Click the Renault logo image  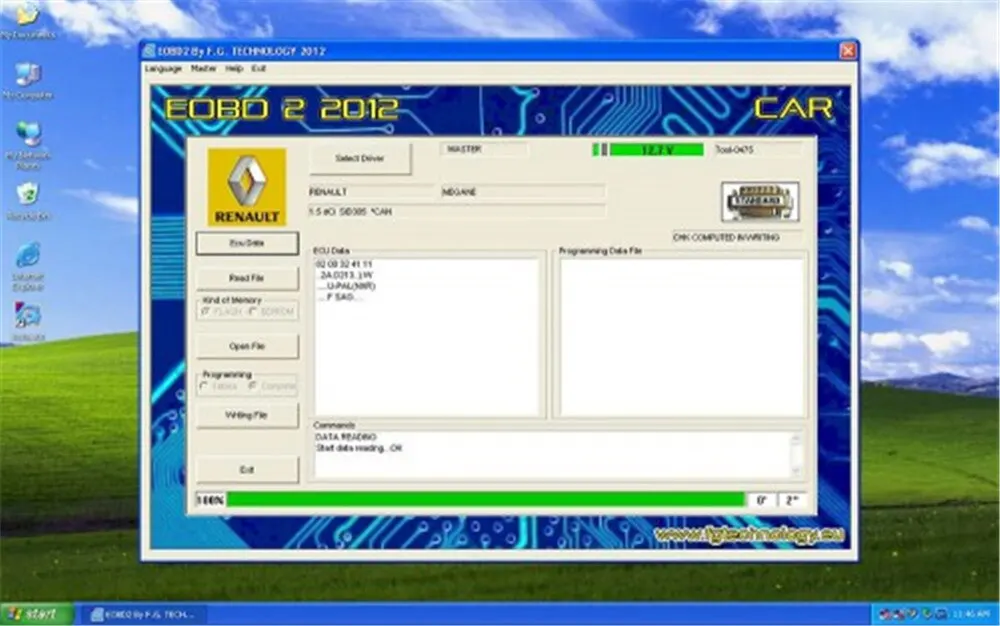[247, 187]
